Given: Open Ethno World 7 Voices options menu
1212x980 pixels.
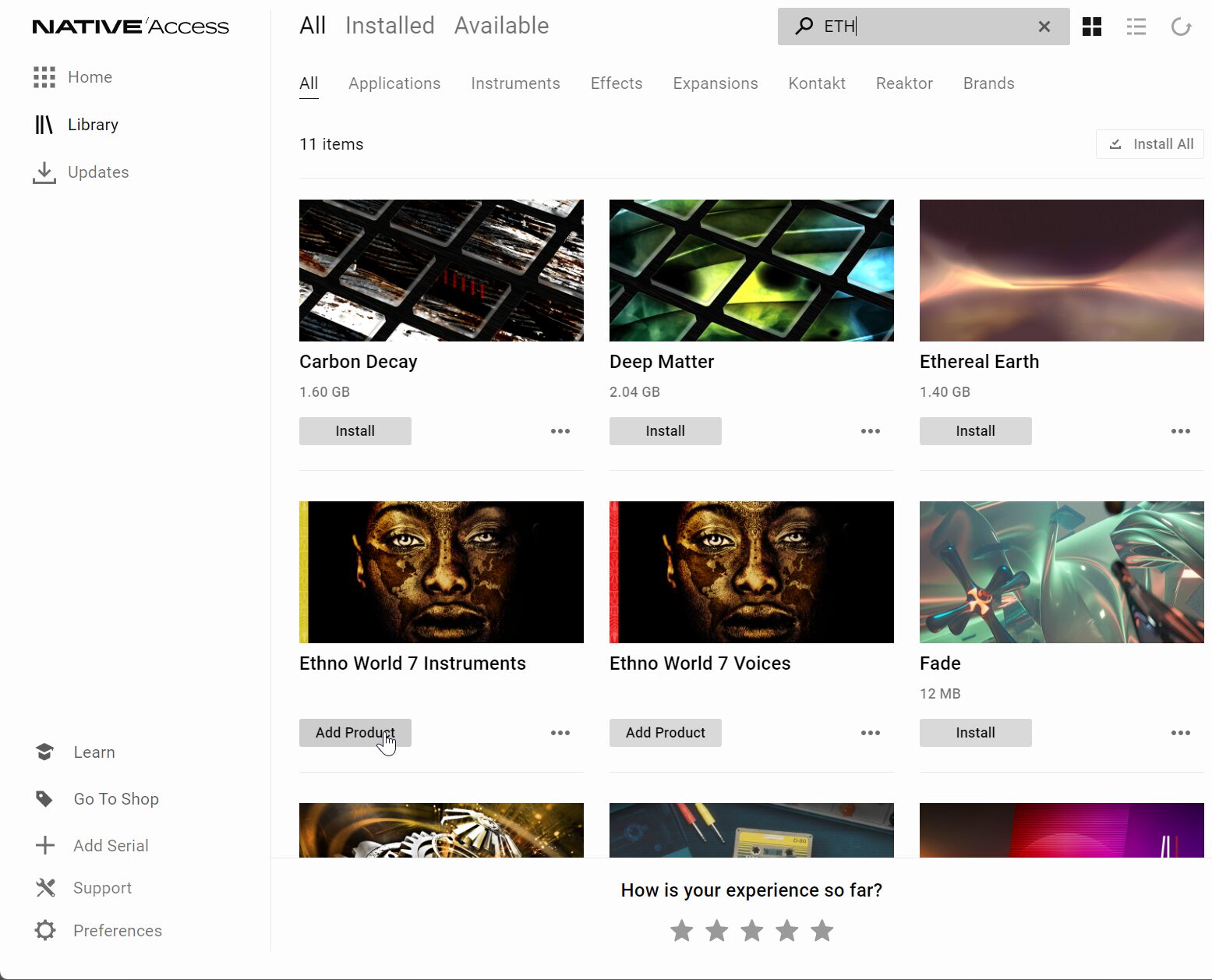Looking at the screenshot, I should (x=871, y=733).
